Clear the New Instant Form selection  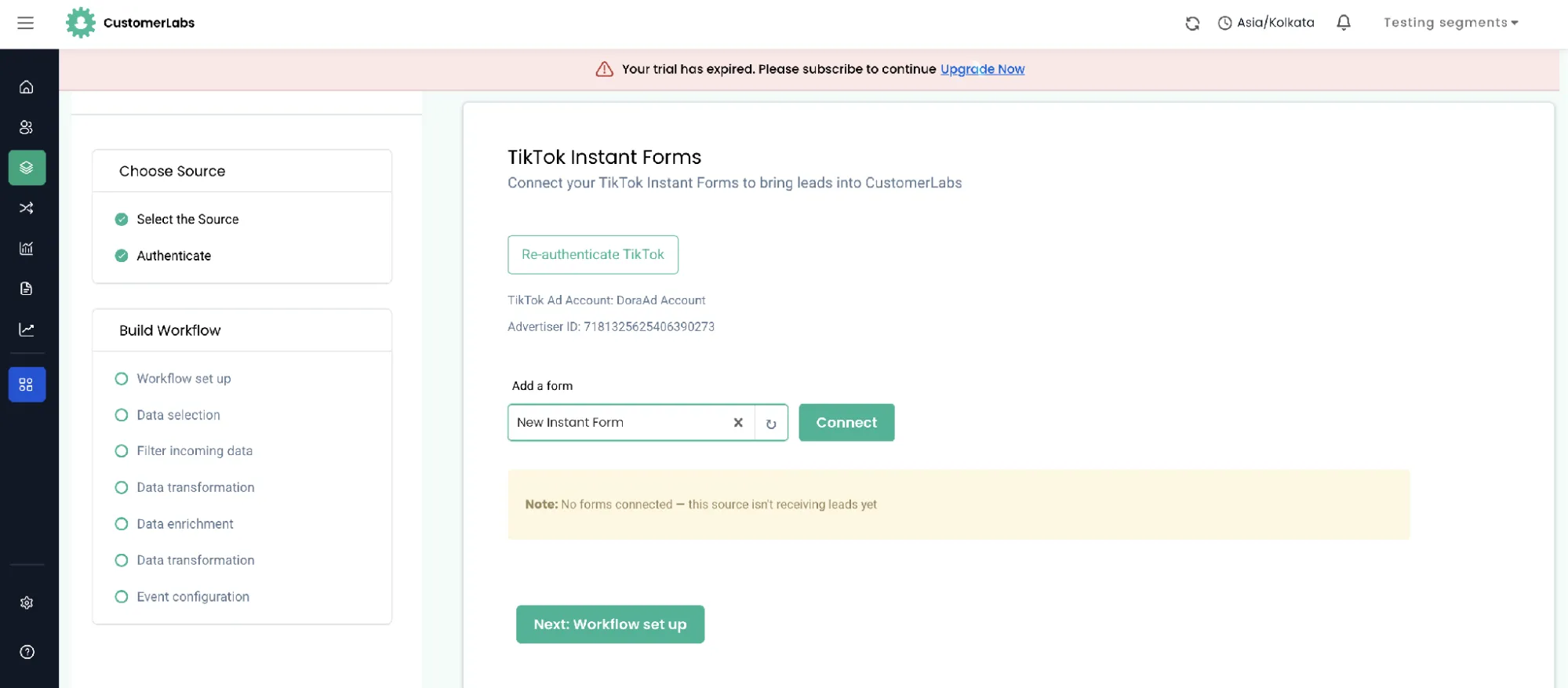click(x=738, y=422)
